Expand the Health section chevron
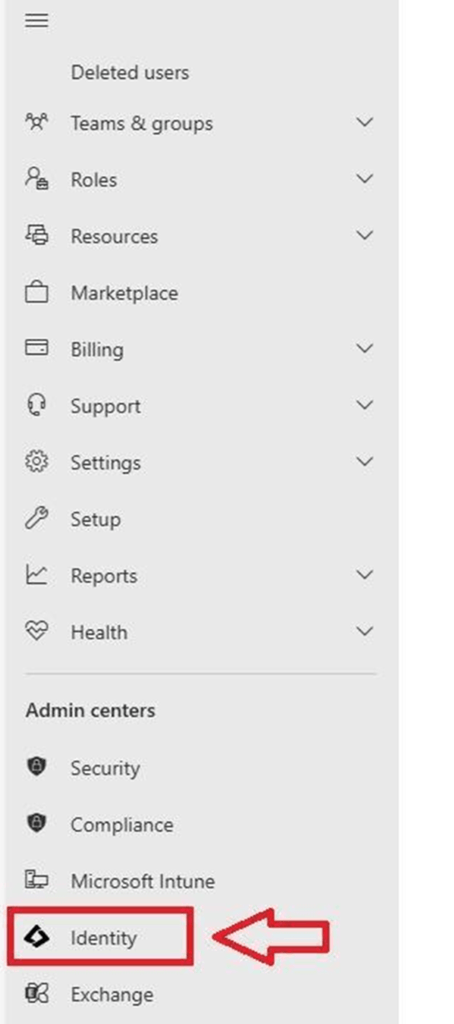This screenshot has height=1024, width=454. (x=365, y=631)
